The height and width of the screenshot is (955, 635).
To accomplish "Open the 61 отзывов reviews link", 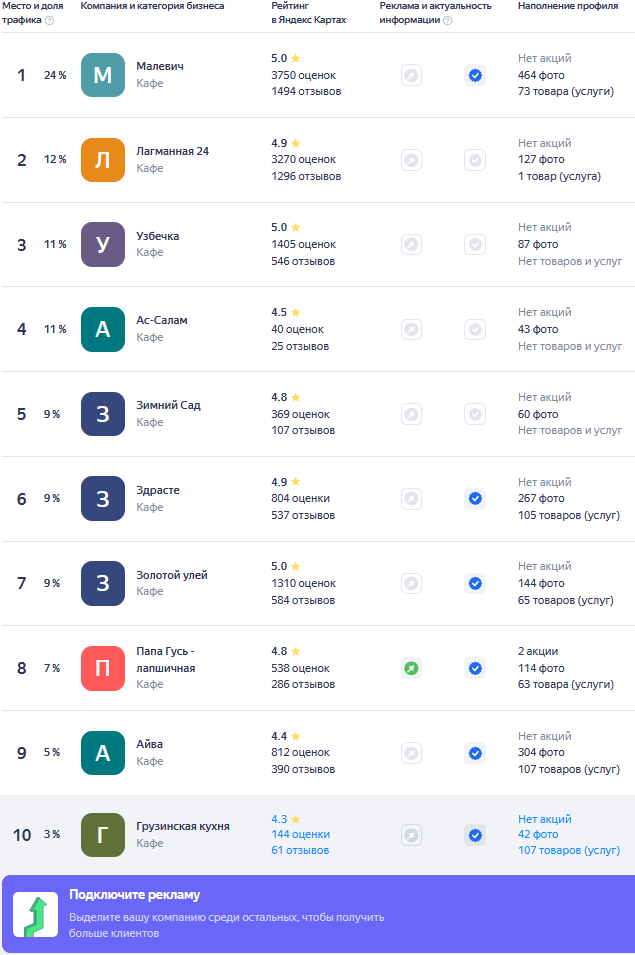I will (300, 850).
